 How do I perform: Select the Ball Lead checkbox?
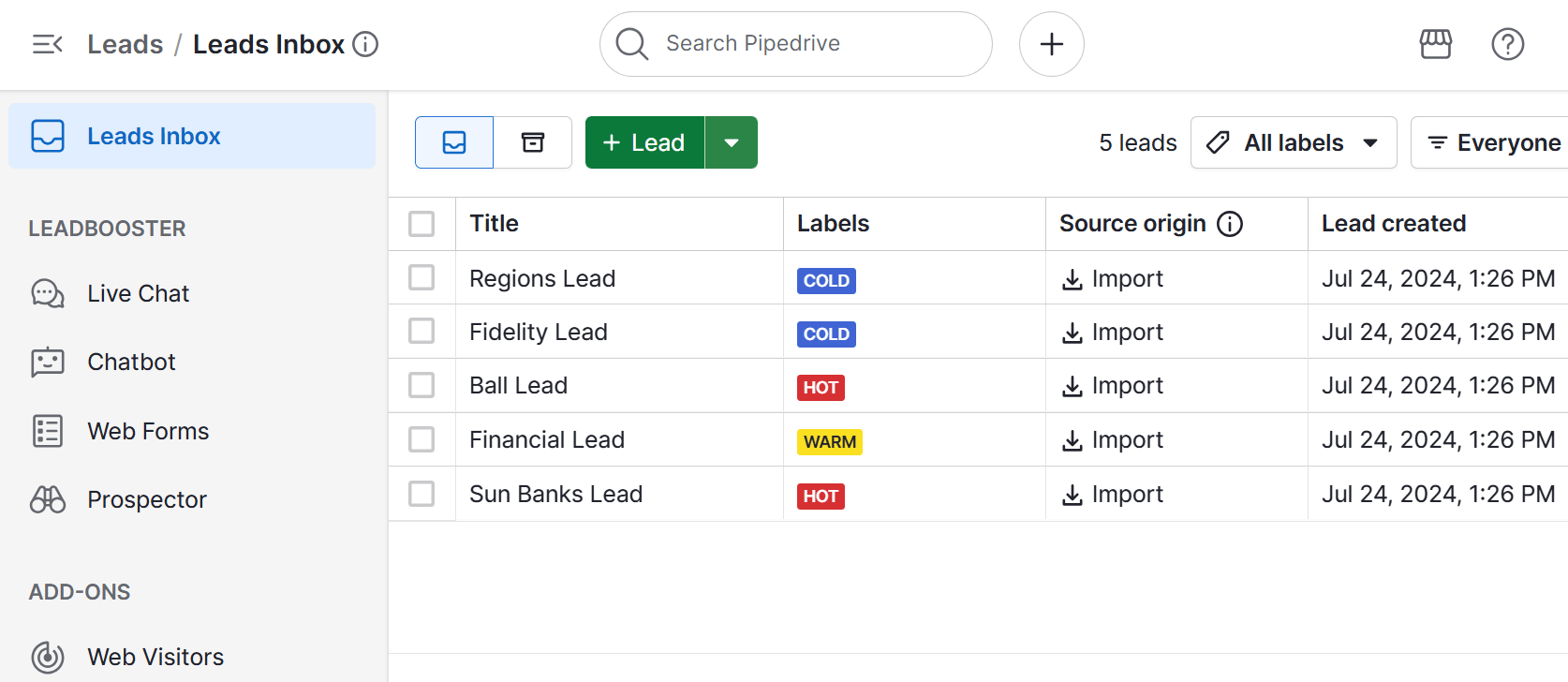point(422,386)
